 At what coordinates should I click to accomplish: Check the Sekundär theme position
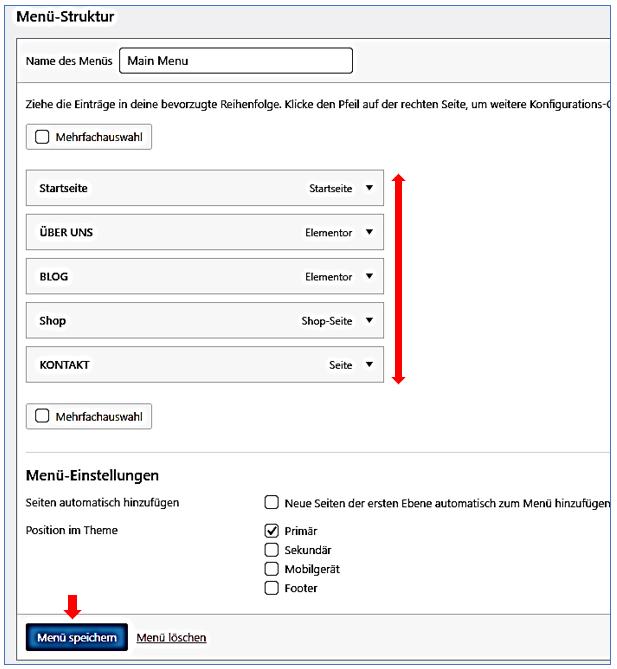pos(271,550)
